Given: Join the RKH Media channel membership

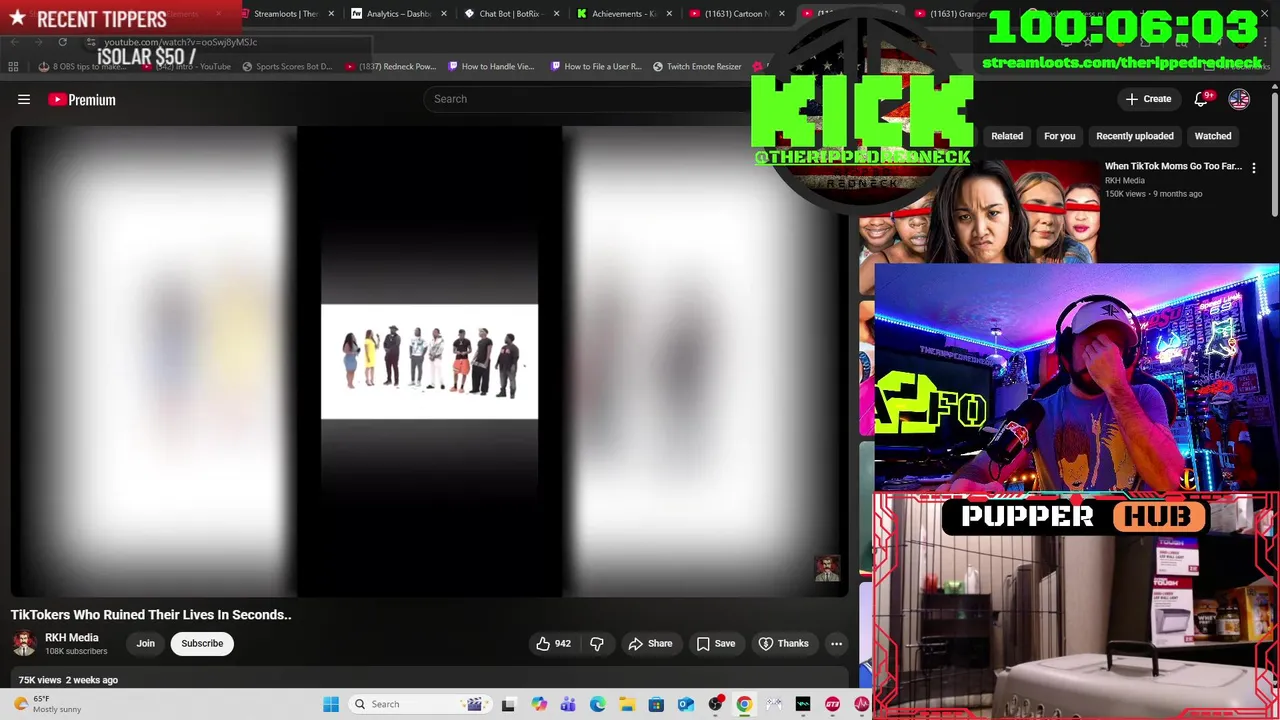Looking at the screenshot, I should [145, 644].
